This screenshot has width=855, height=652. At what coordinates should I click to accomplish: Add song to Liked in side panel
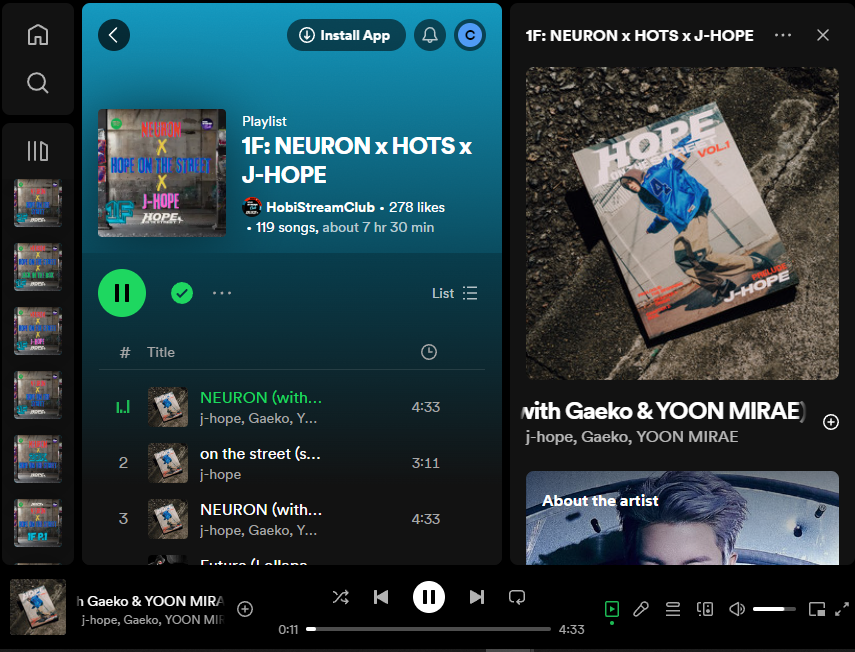point(831,422)
